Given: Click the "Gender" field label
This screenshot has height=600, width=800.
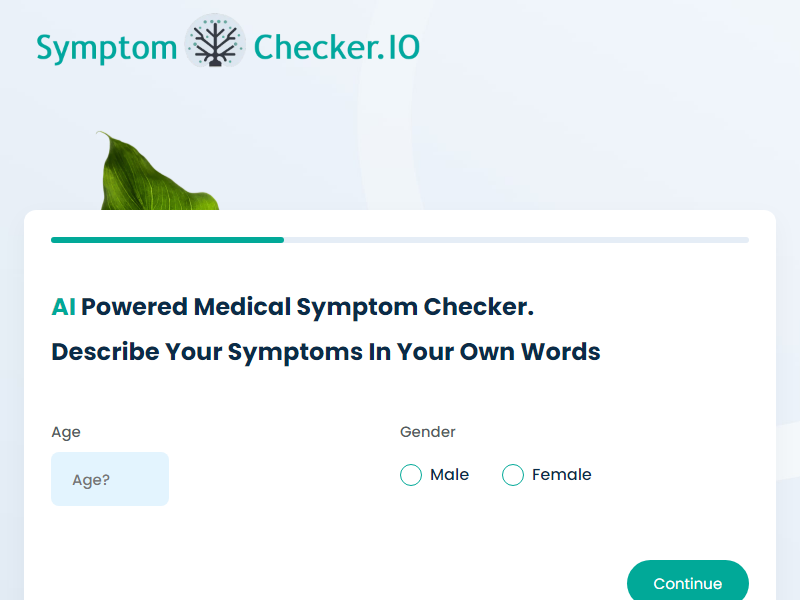Looking at the screenshot, I should coord(428,432).
